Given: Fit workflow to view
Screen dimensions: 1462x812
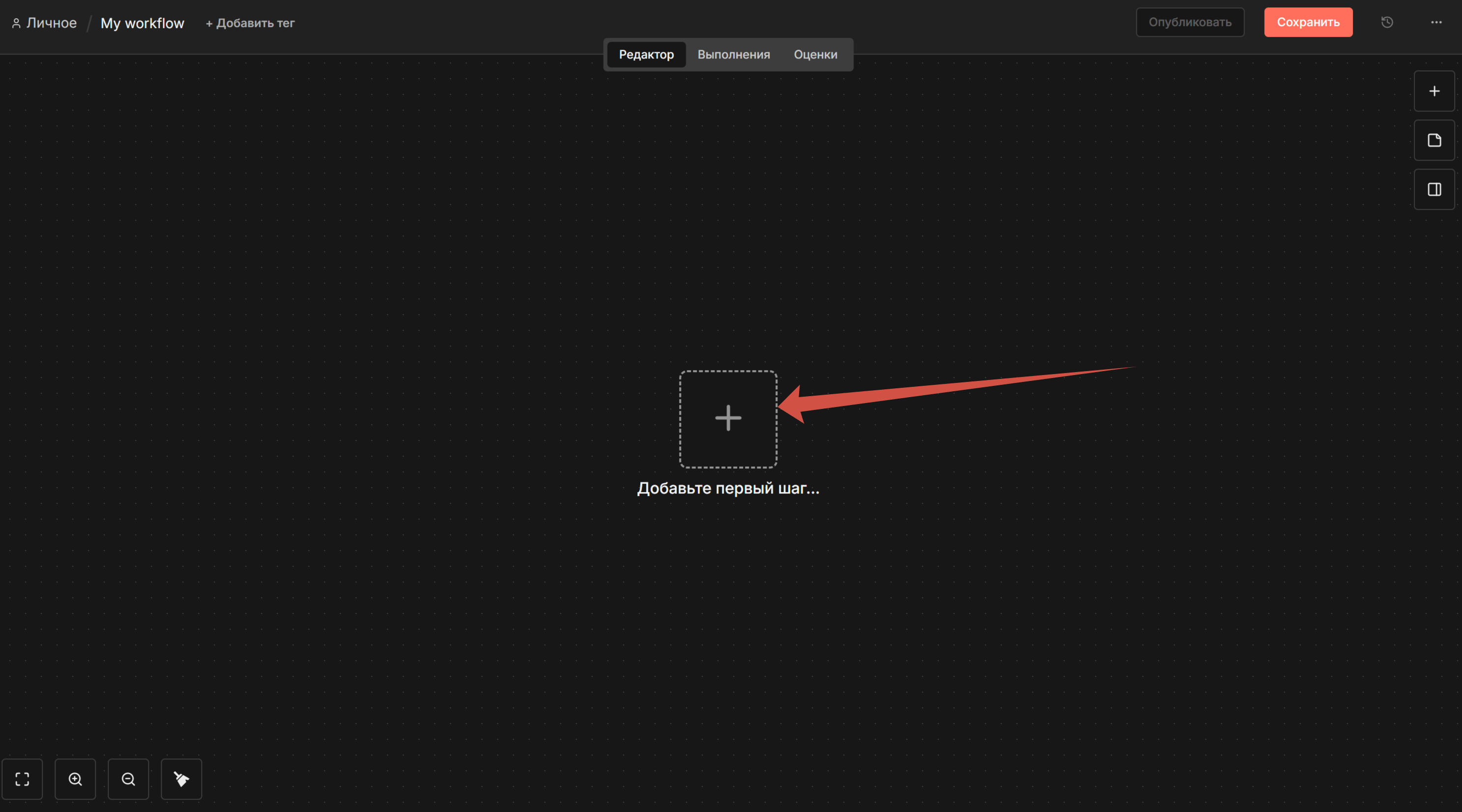Looking at the screenshot, I should pos(22,779).
